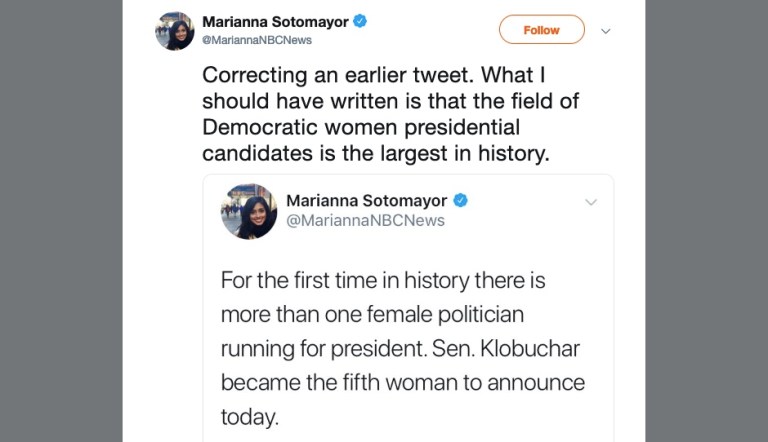Click the gray backdrop left of tweet
The image size is (768, 442).
pyautogui.click(x=60, y=221)
